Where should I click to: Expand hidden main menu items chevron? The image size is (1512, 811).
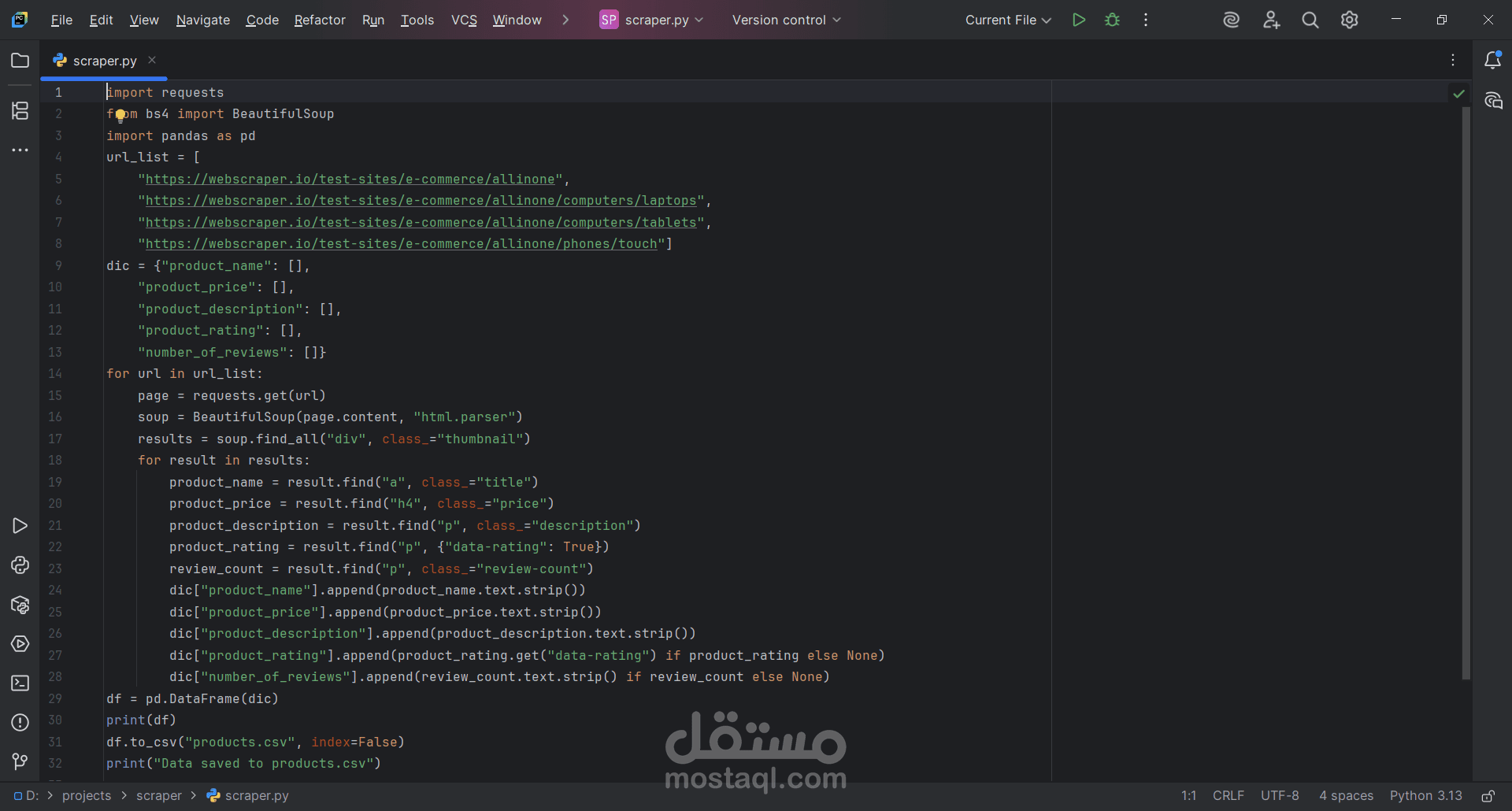pos(565,20)
